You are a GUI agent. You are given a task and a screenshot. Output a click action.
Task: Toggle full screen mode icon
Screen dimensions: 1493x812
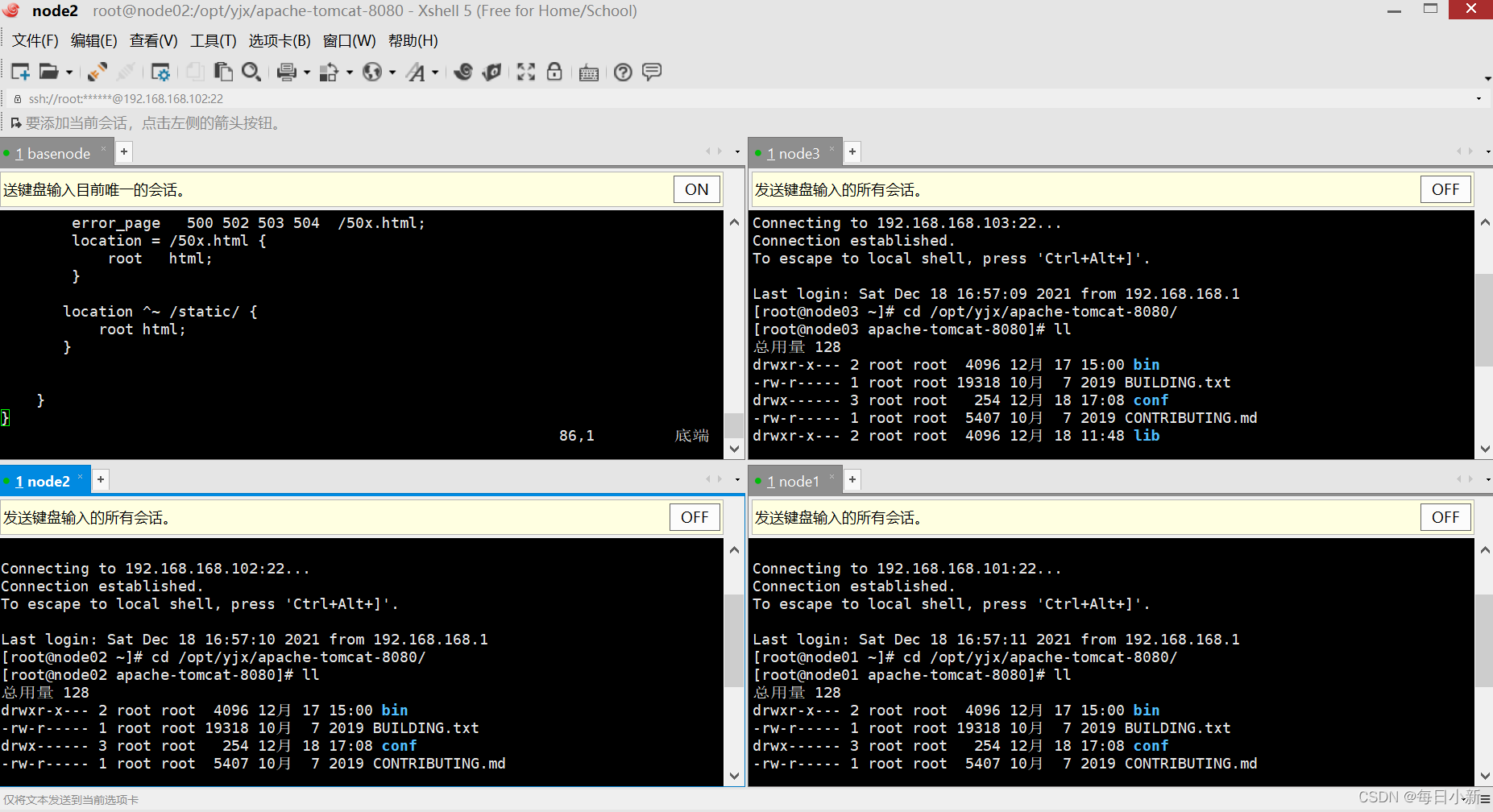tap(526, 72)
